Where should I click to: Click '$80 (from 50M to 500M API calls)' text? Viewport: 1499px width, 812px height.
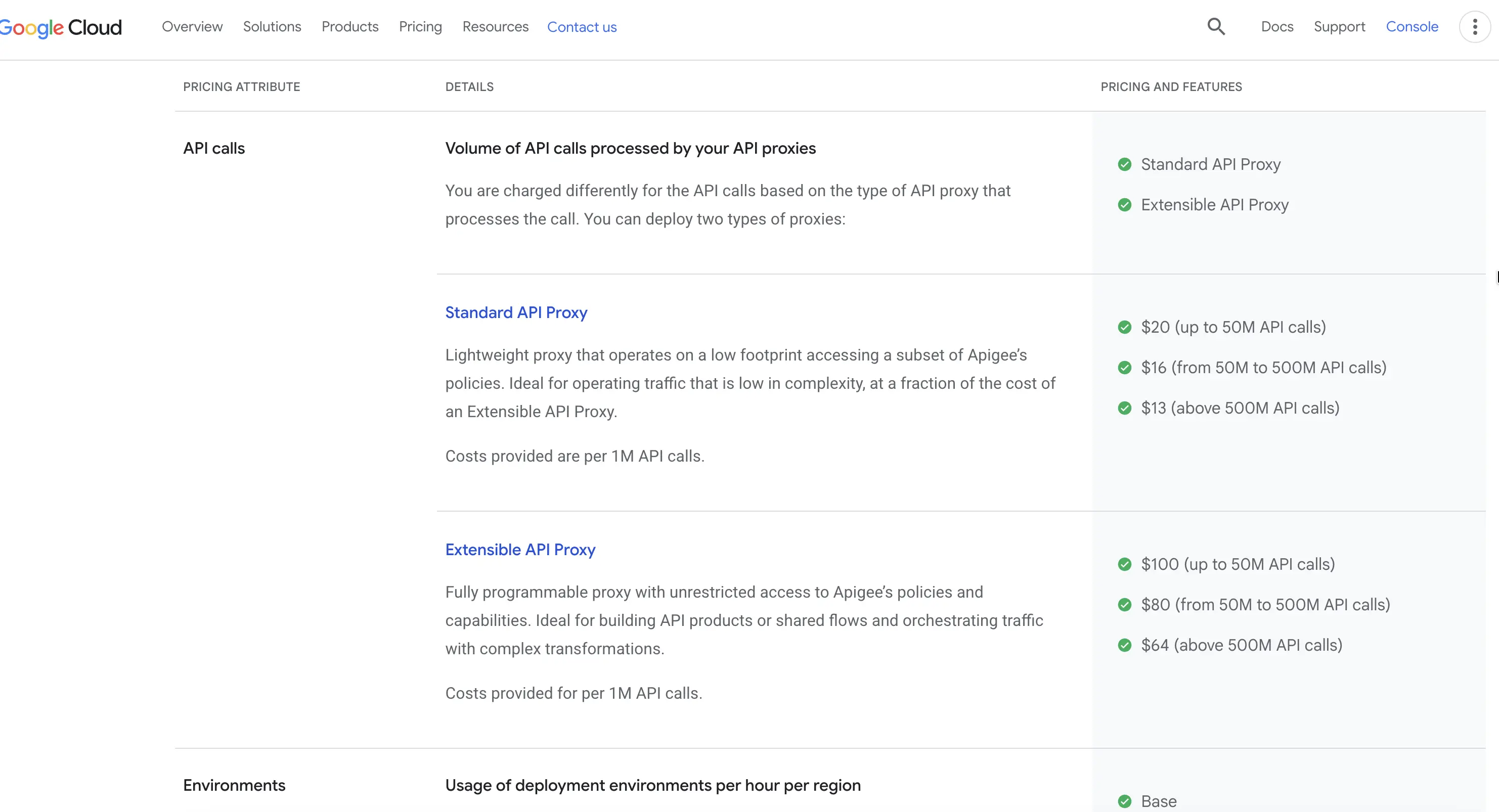1265,605
